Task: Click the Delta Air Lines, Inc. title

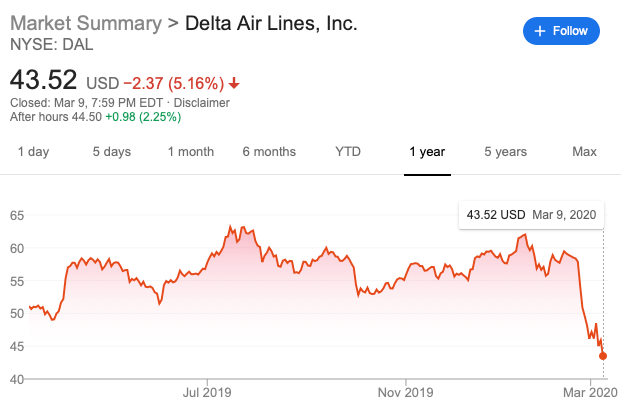Action: 272,23
